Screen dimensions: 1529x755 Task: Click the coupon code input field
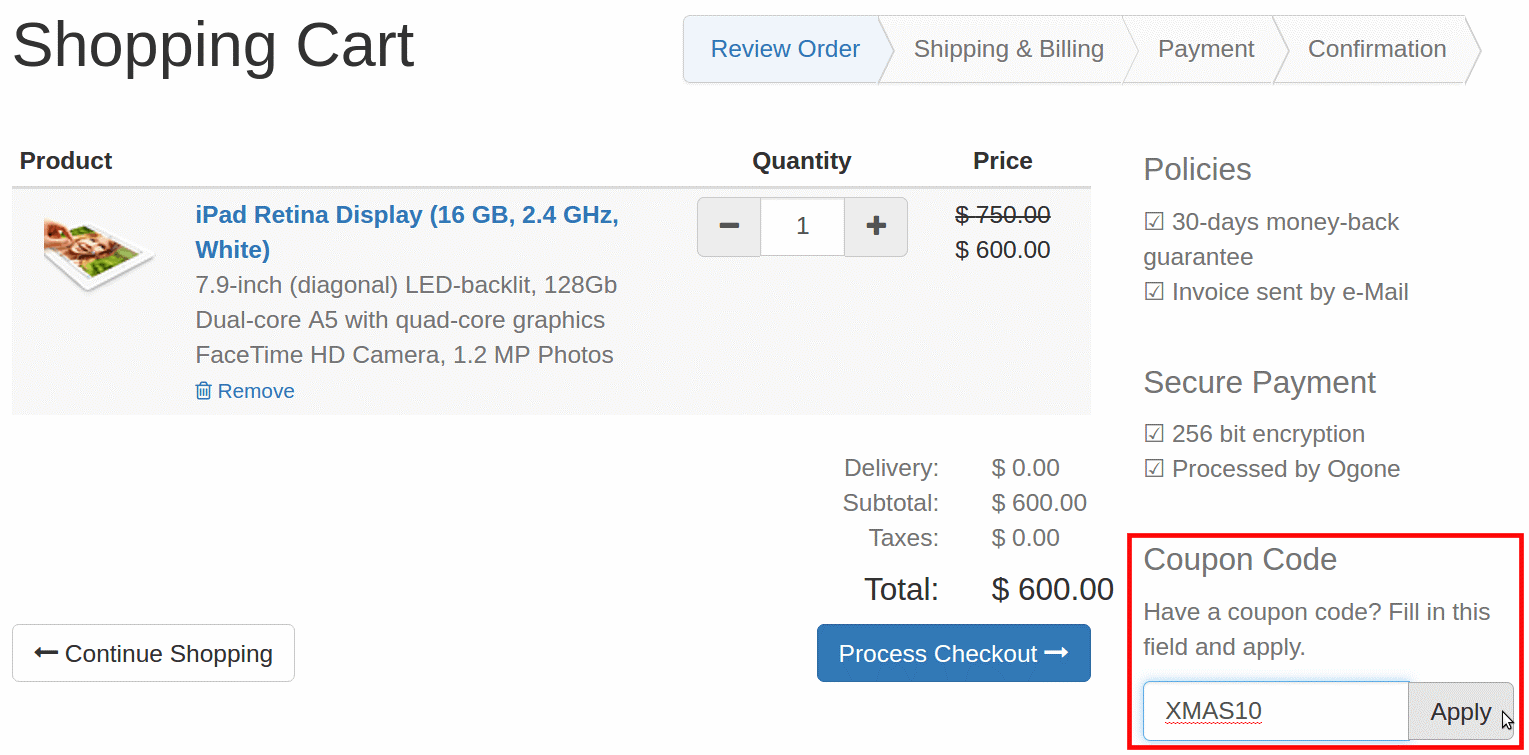coord(1275,712)
